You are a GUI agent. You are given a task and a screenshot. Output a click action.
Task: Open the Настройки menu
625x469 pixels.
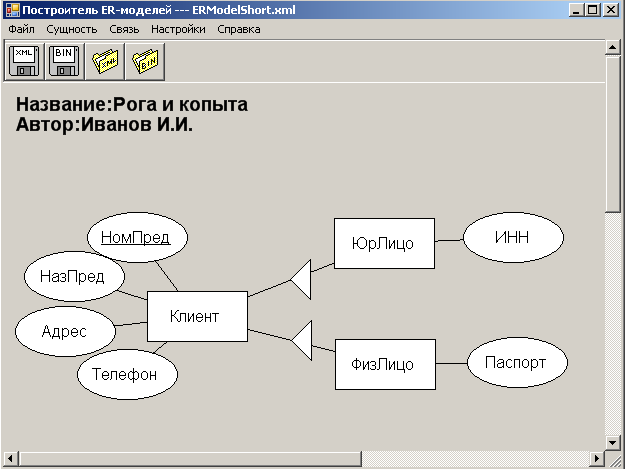pyautogui.click(x=178, y=29)
